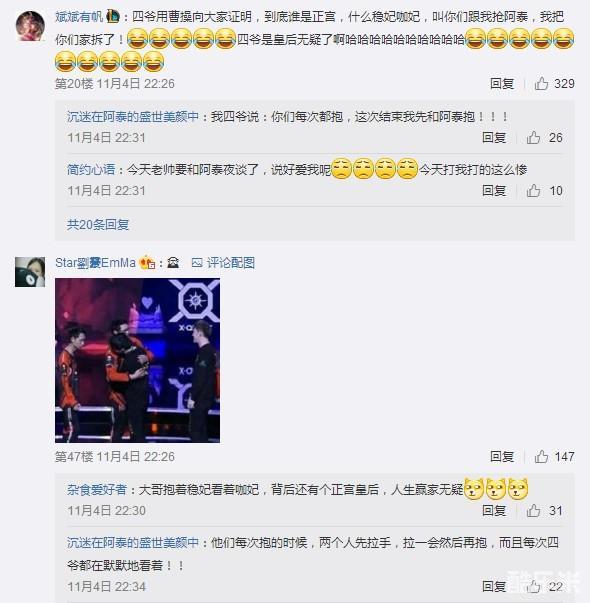Reply to 简约心语's comment
The image size is (590, 603).
coord(494,190)
